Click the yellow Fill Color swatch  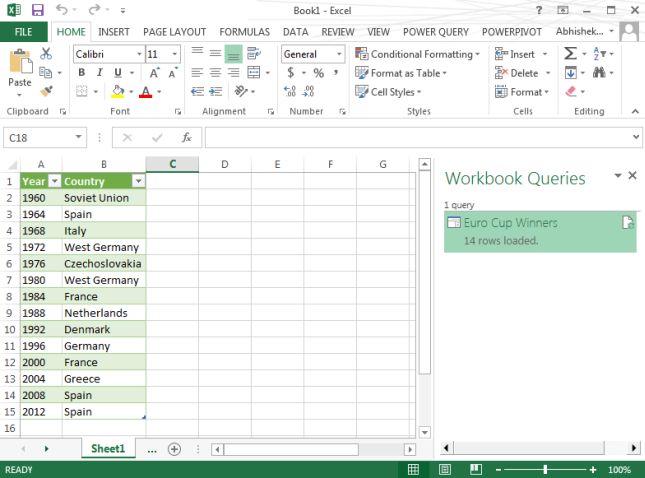118,91
